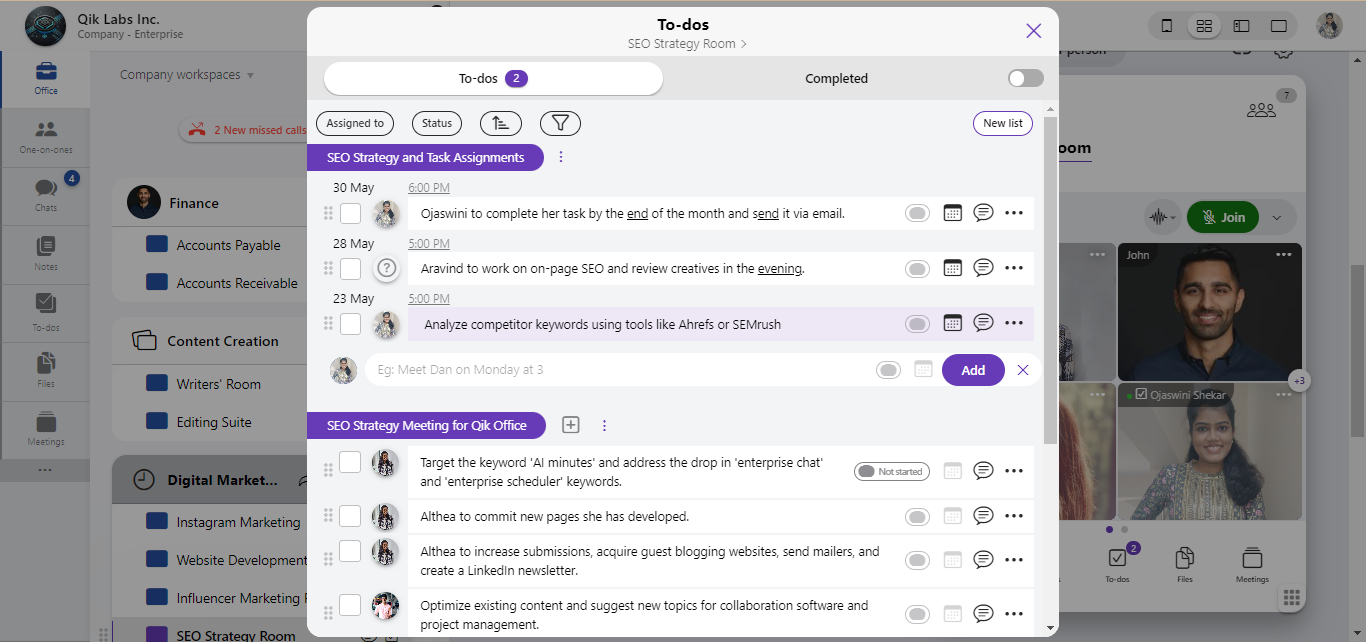This screenshot has height=642, width=1366.
Task: Open the Assigned to filter dropdown
Action: 355,123
